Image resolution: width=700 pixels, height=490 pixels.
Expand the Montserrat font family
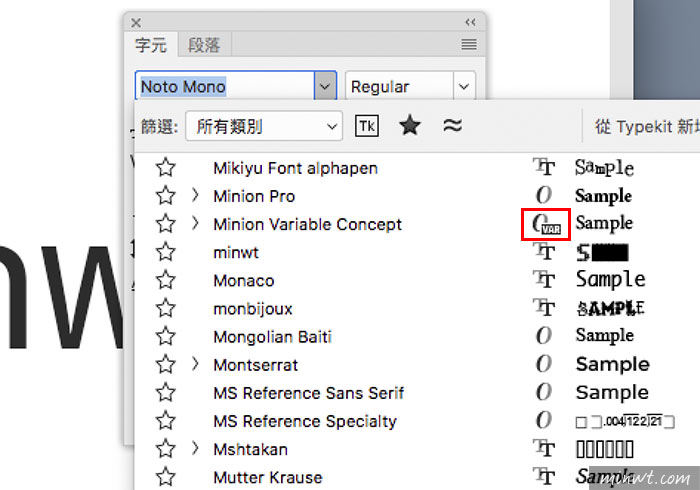[195, 364]
